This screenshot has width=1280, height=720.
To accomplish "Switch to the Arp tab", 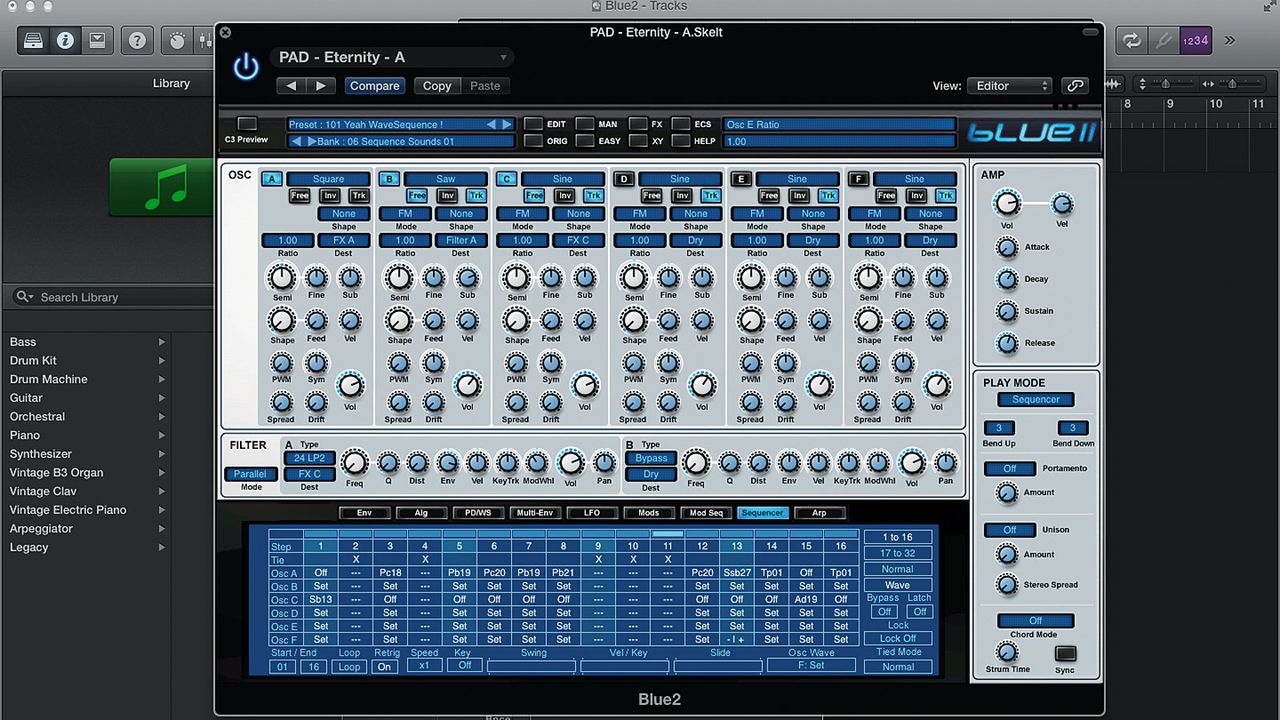I will [x=820, y=513].
